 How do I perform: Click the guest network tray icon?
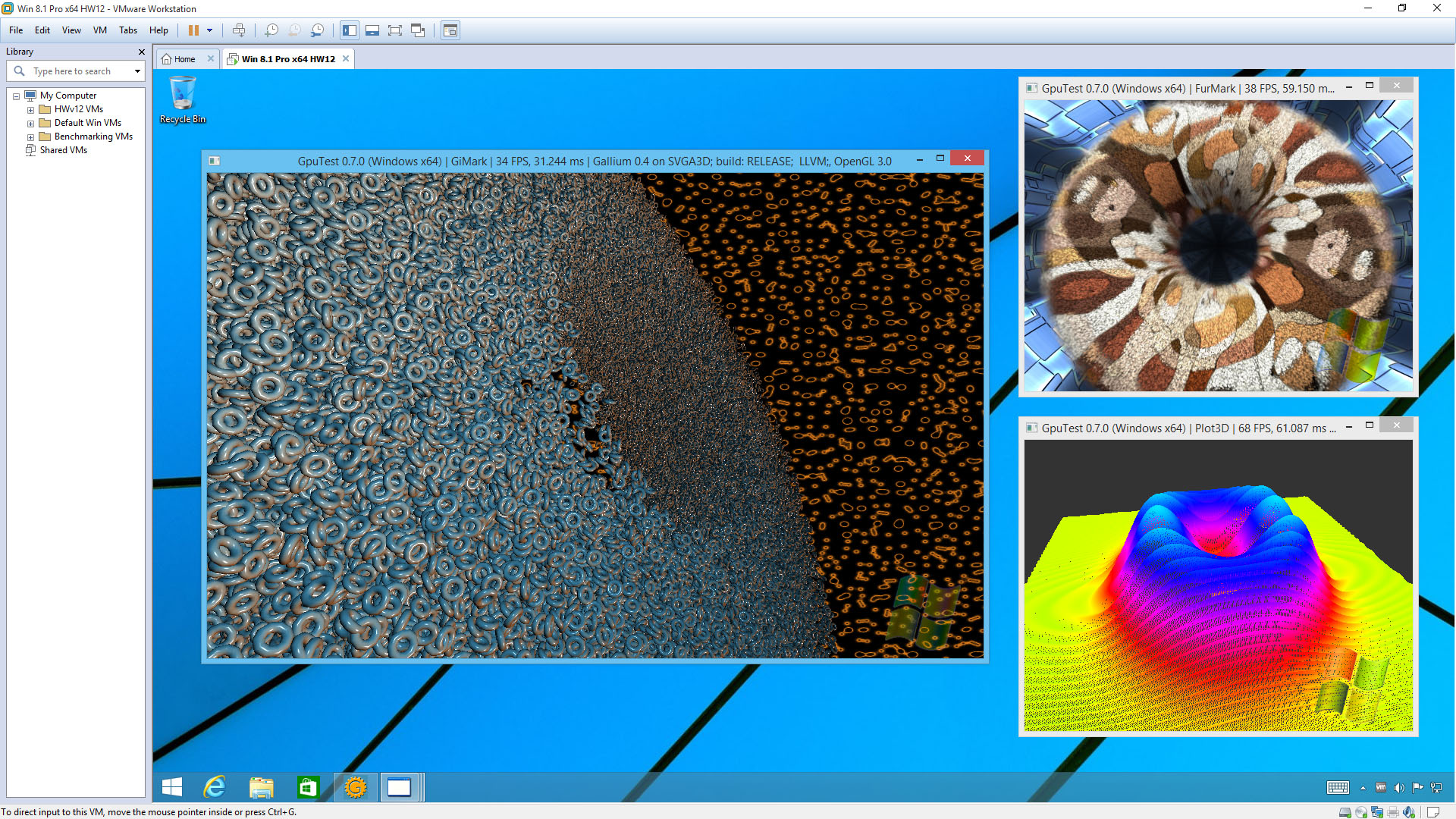click(1436, 787)
